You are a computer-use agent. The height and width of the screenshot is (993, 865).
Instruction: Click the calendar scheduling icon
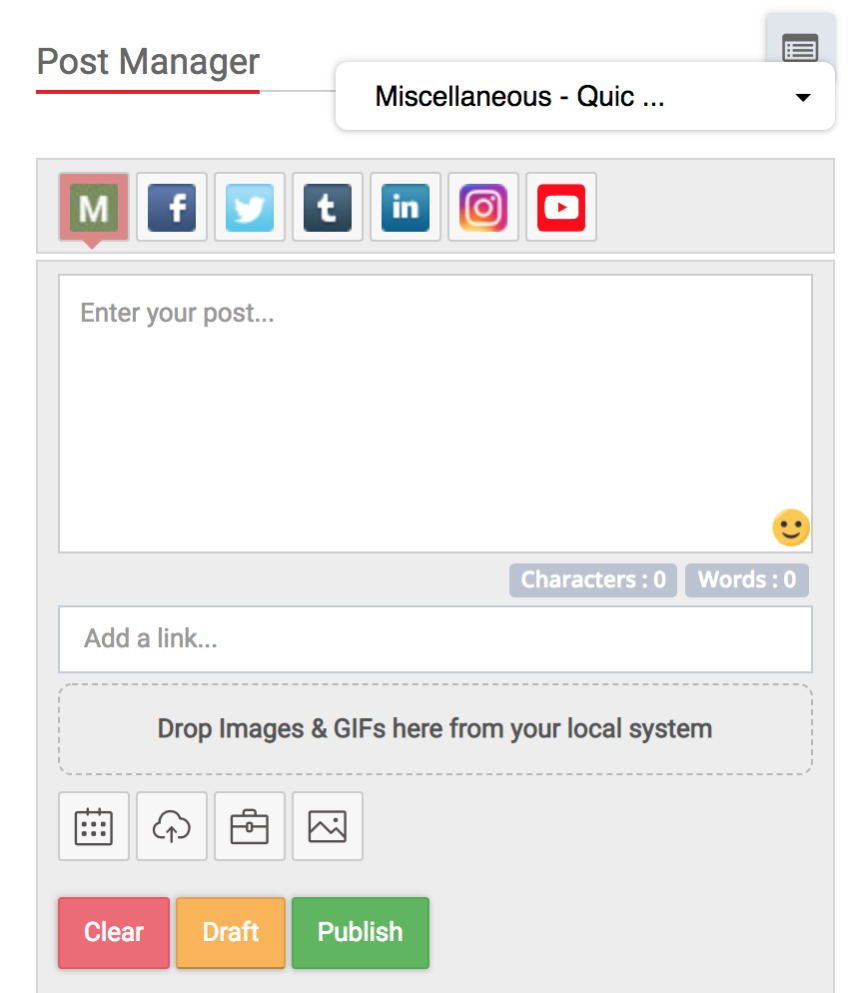point(93,826)
